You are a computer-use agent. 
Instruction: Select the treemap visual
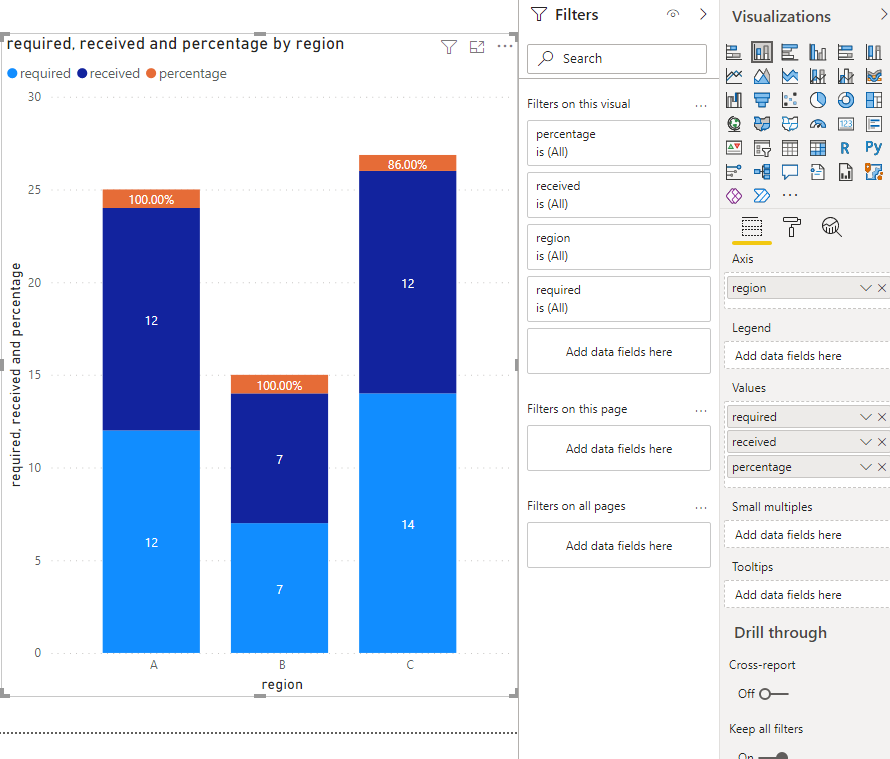click(x=874, y=100)
